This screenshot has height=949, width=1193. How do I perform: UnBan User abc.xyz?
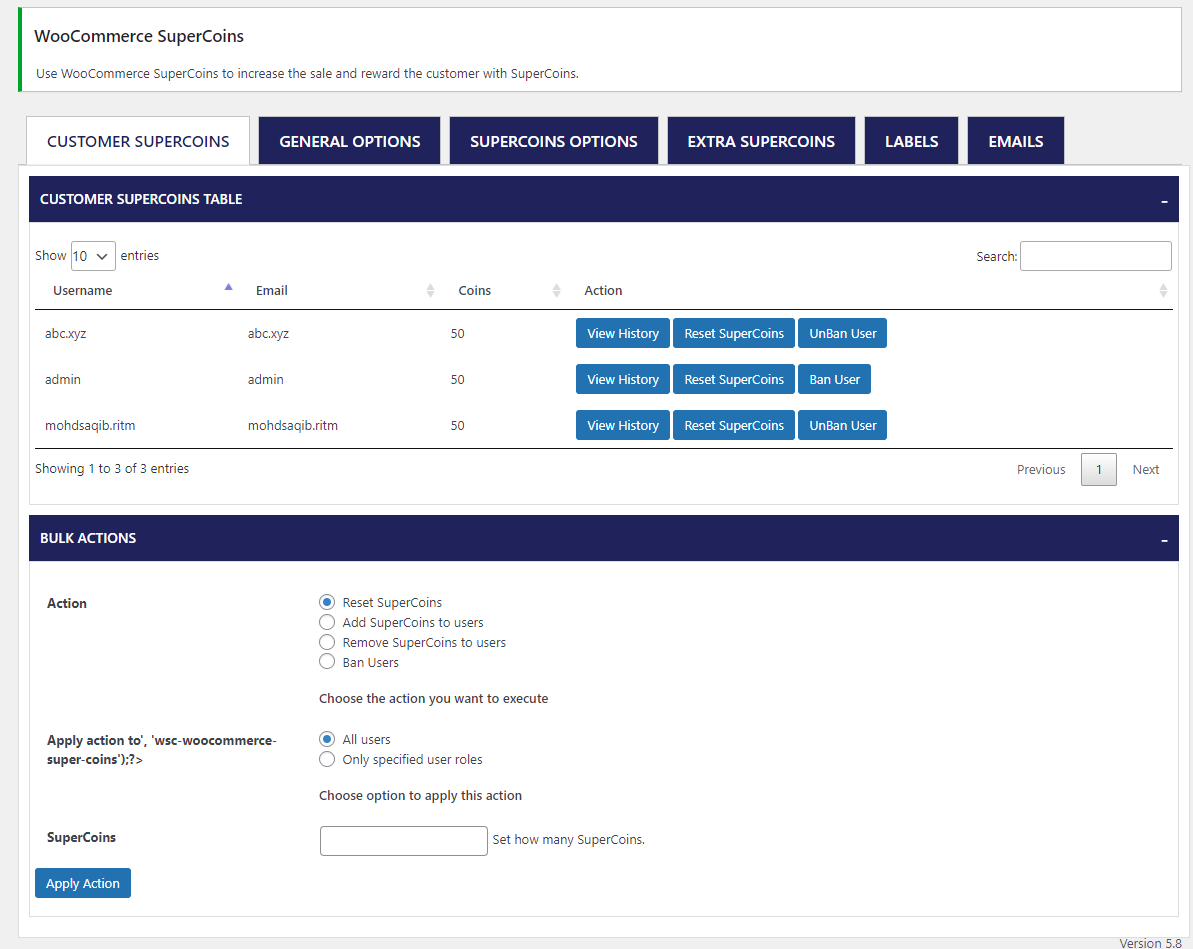(842, 333)
